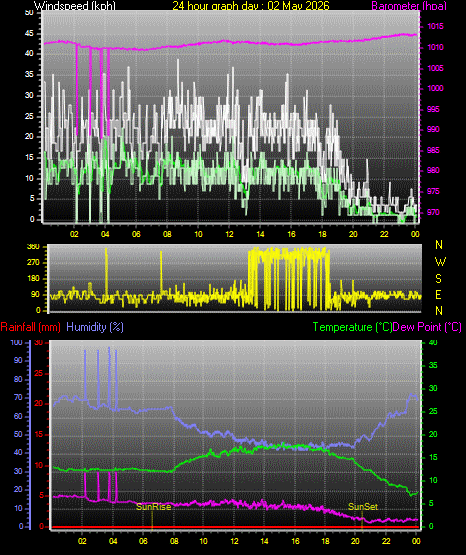
Task: Click the Barometer (hpa) axis title
Action: (409, 5)
